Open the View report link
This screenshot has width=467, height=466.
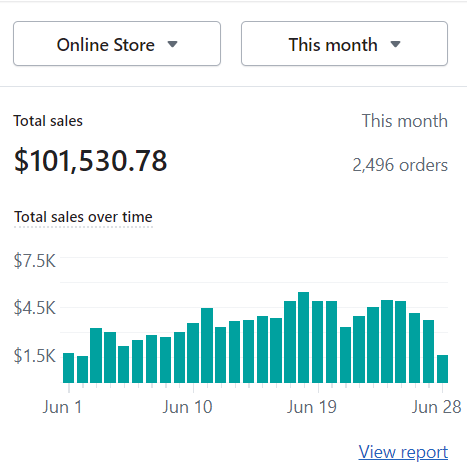click(x=403, y=452)
